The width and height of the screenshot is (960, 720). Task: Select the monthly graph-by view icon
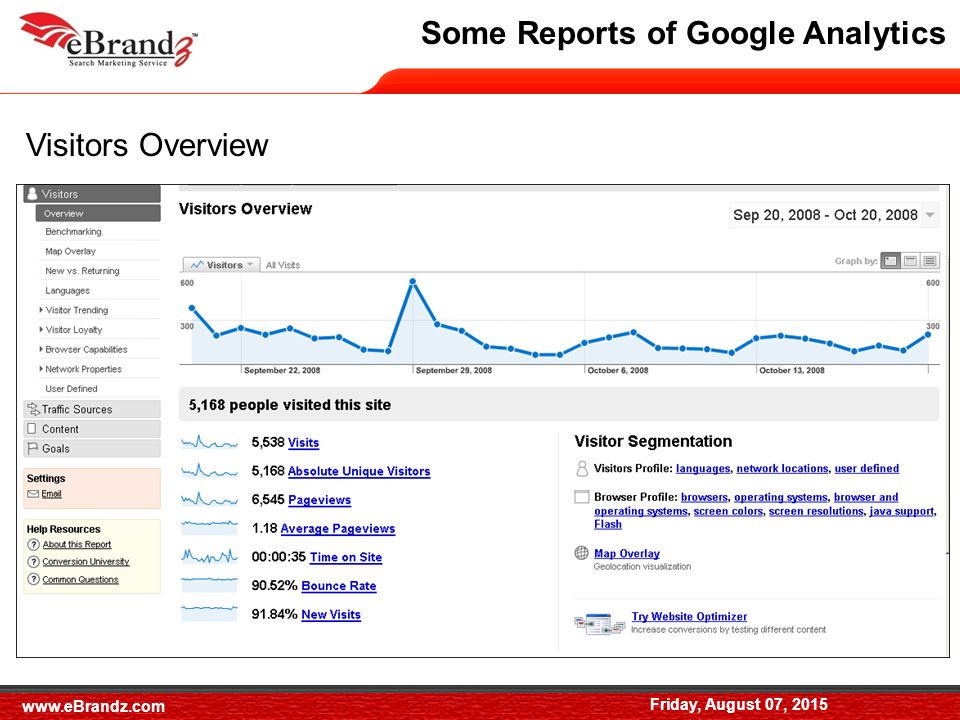pyautogui.click(x=930, y=261)
